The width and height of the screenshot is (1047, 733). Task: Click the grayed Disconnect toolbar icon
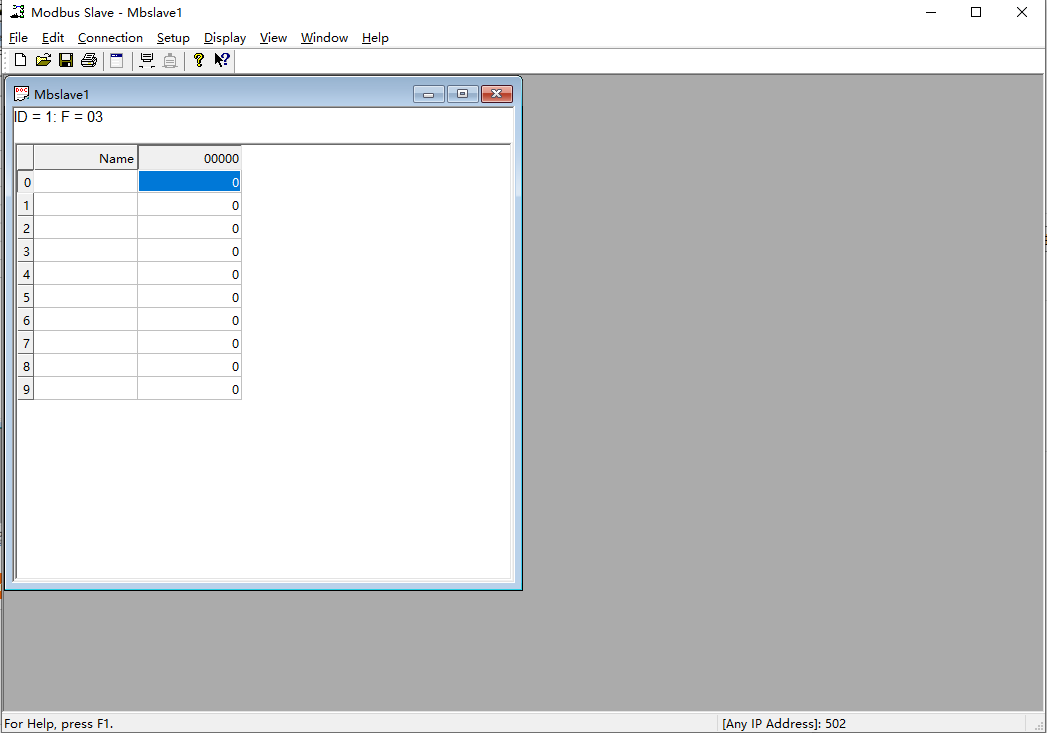pos(170,60)
